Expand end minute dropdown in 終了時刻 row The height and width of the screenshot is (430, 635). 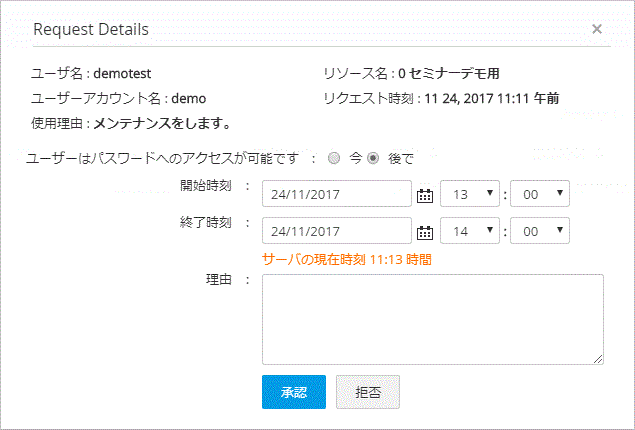tap(539, 231)
